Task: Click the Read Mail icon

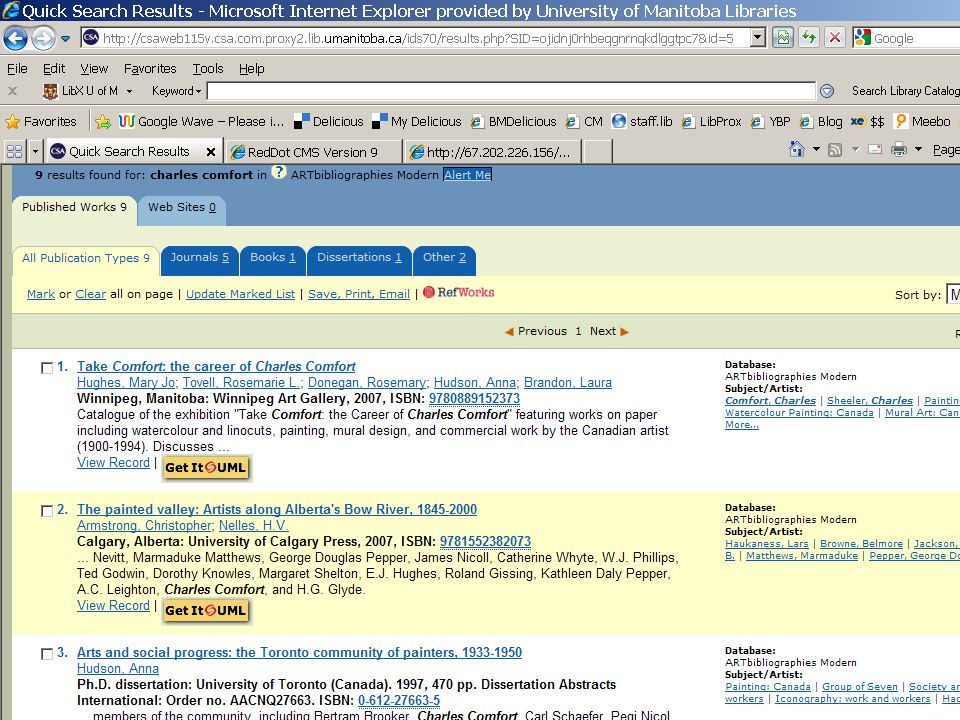Action: [x=876, y=149]
